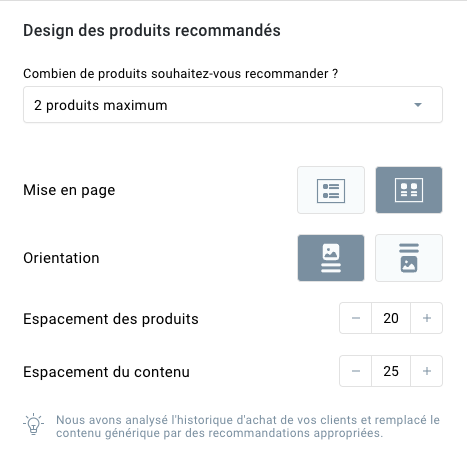Click the 'Orientation' label

click(x=61, y=258)
